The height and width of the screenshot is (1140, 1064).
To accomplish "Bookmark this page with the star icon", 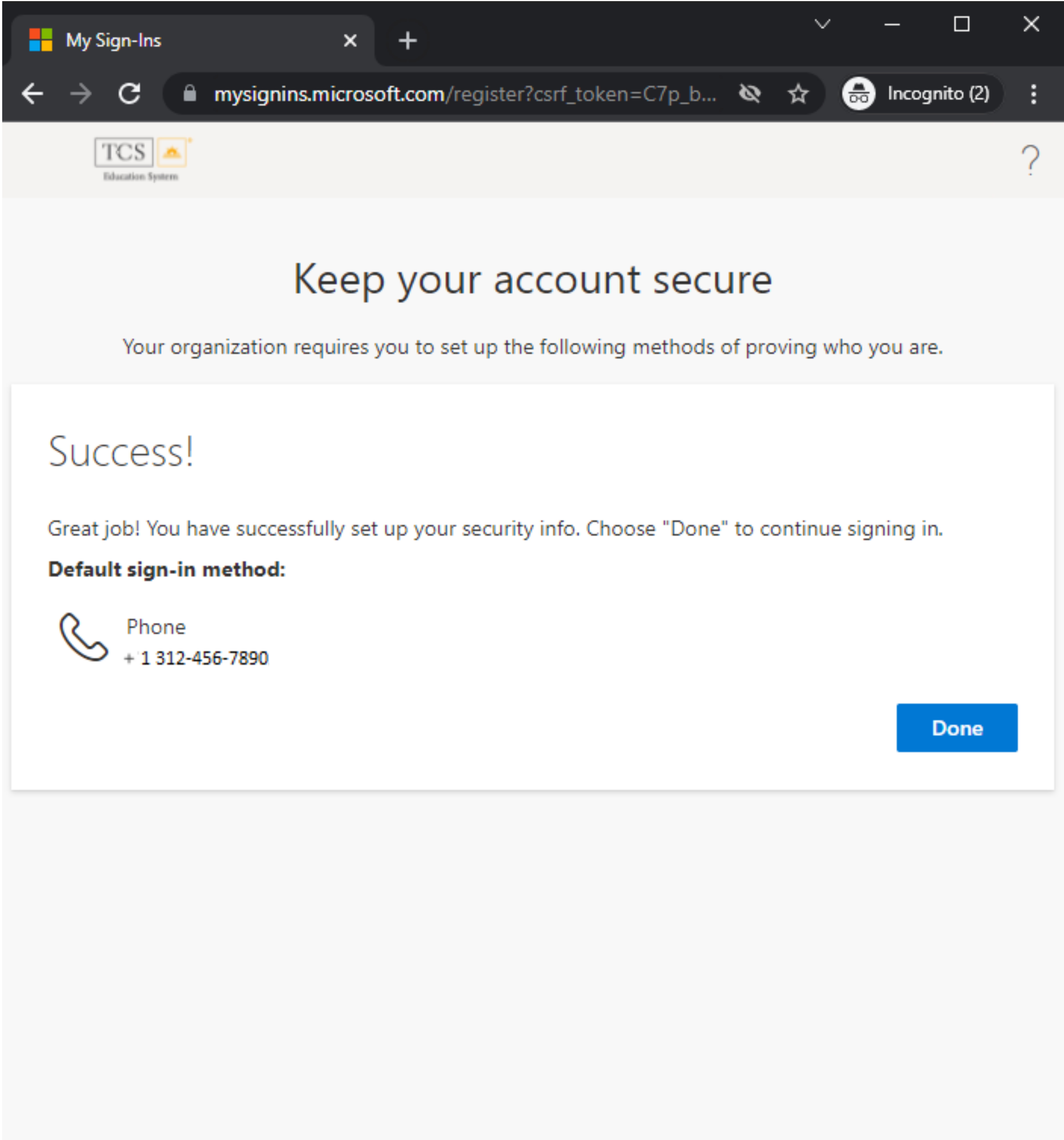I will tap(798, 93).
